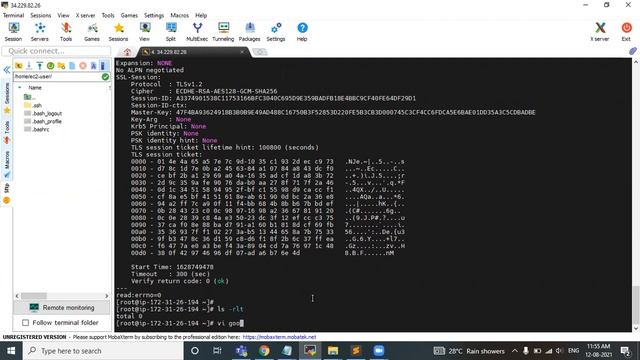640x360 pixels.
Task: Switch to Sftp vertical sidebar tab
Action: point(7,193)
